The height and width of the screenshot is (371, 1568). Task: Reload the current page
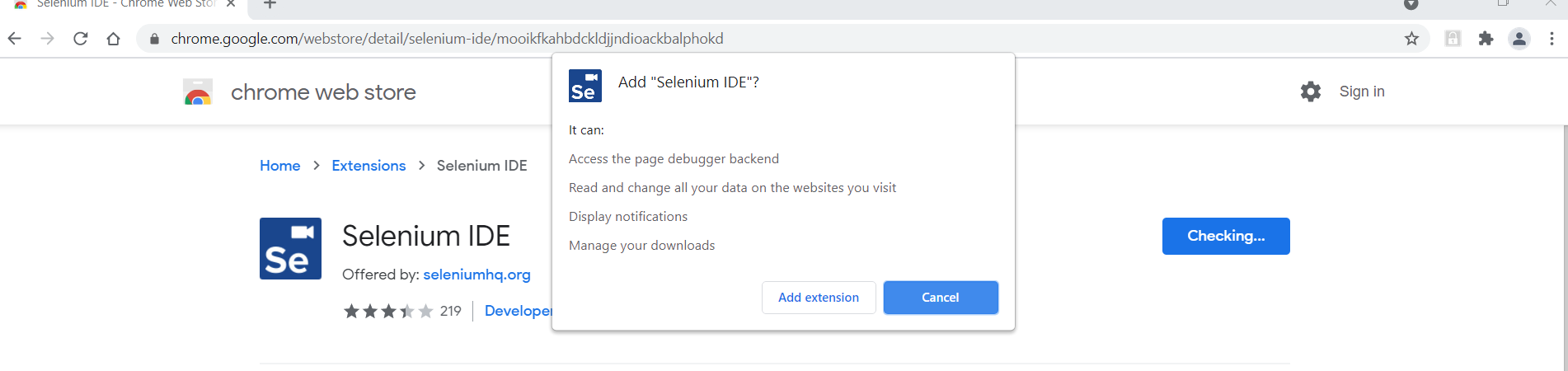click(x=80, y=39)
